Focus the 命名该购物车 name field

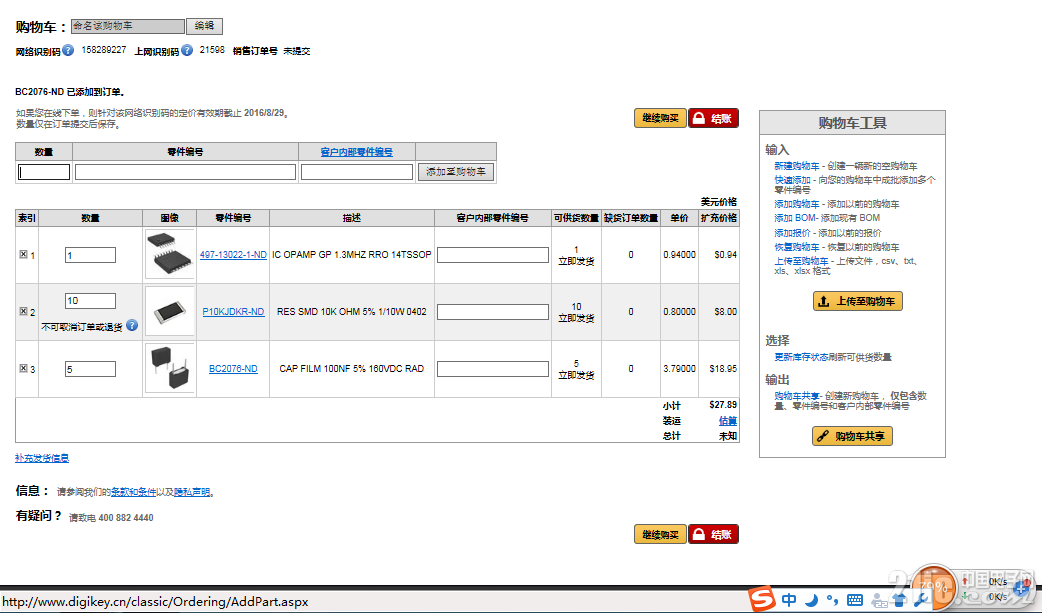click(x=128, y=26)
